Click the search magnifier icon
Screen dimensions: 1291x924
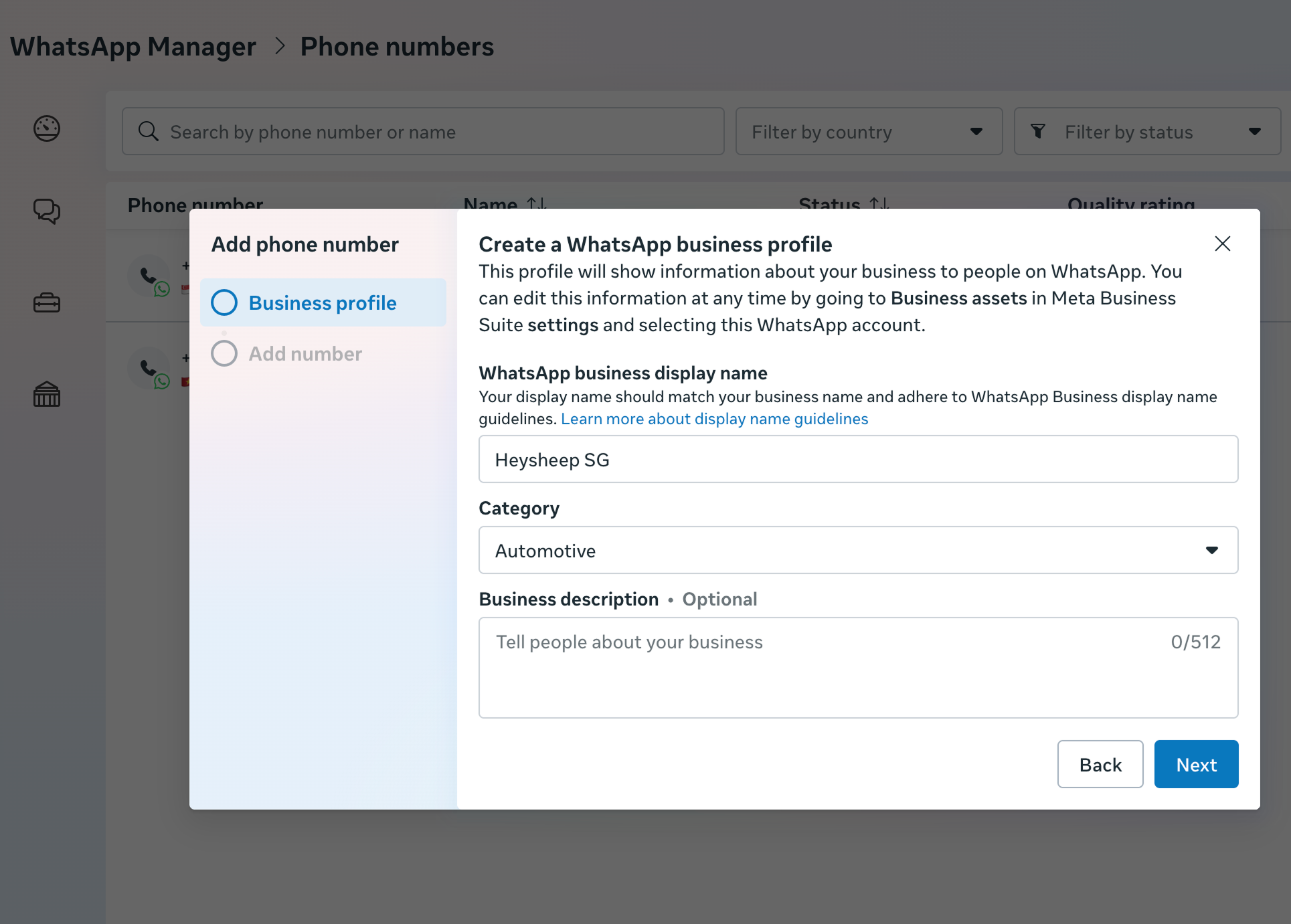click(x=149, y=131)
